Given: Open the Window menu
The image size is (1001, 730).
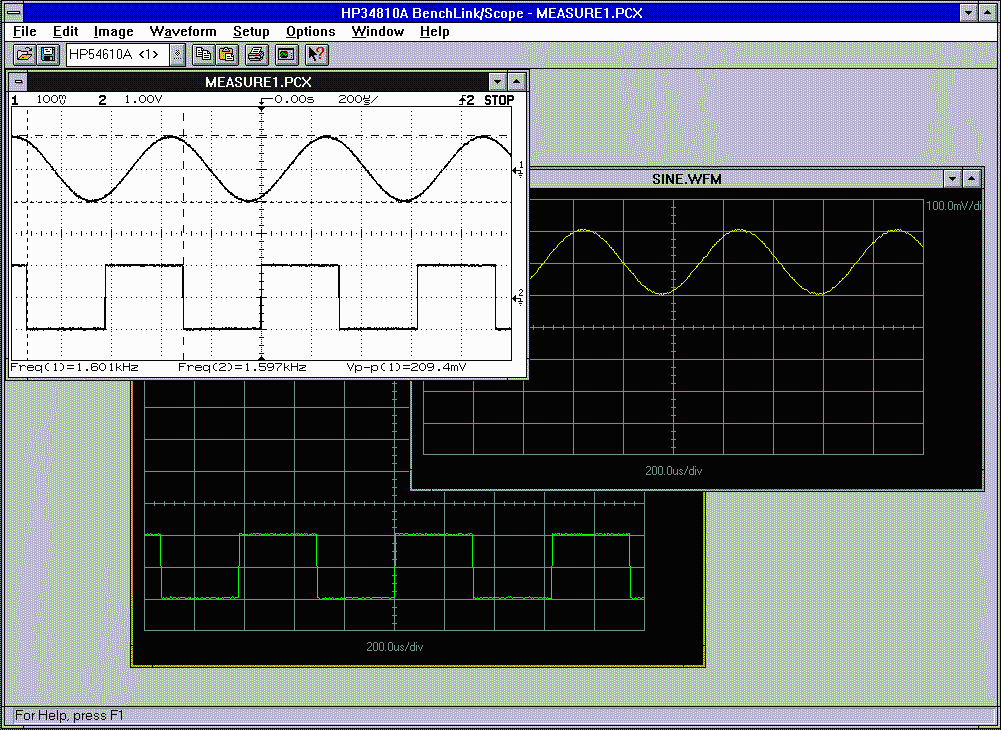Looking at the screenshot, I should pyautogui.click(x=377, y=31).
